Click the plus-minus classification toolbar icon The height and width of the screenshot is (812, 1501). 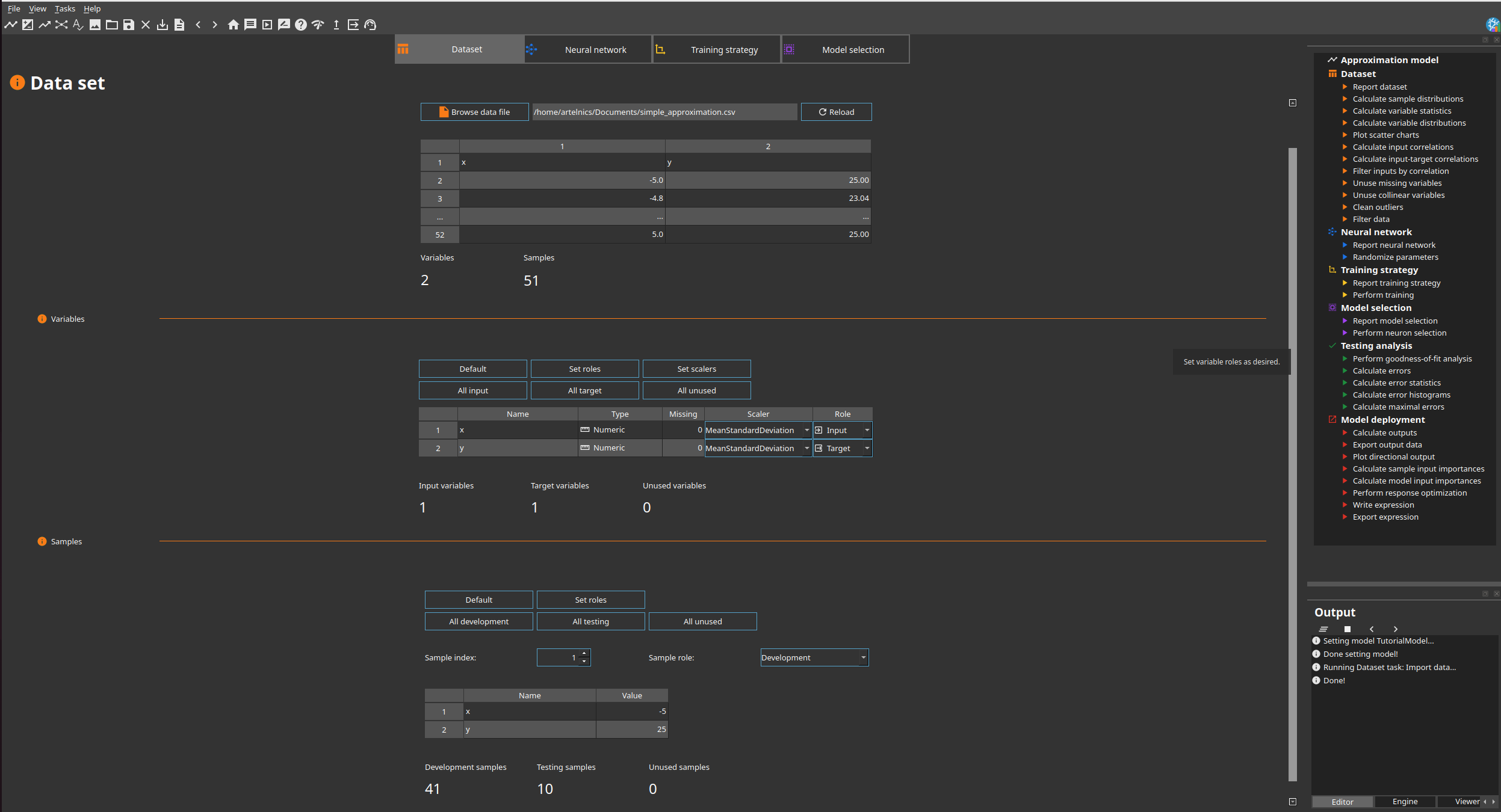(28, 25)
